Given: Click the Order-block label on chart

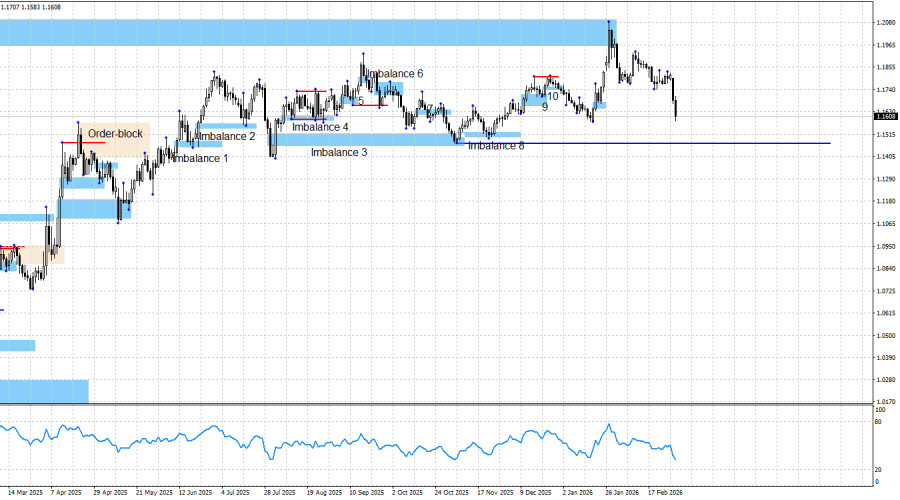Looking at the screenshot, I should (x=115, y=133).
